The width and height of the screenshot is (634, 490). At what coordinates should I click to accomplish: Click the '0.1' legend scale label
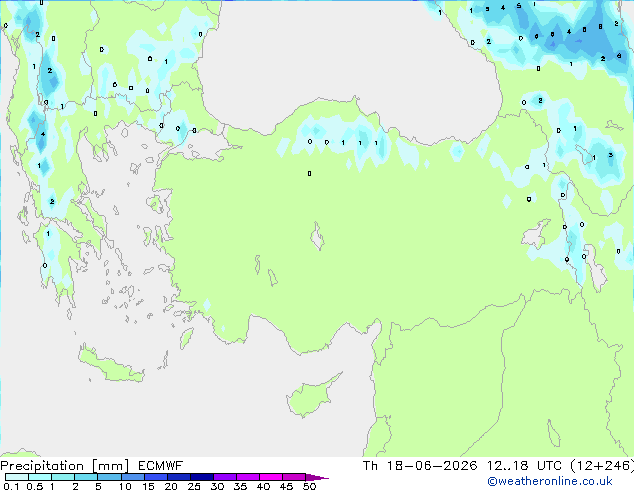coord(11,486)
